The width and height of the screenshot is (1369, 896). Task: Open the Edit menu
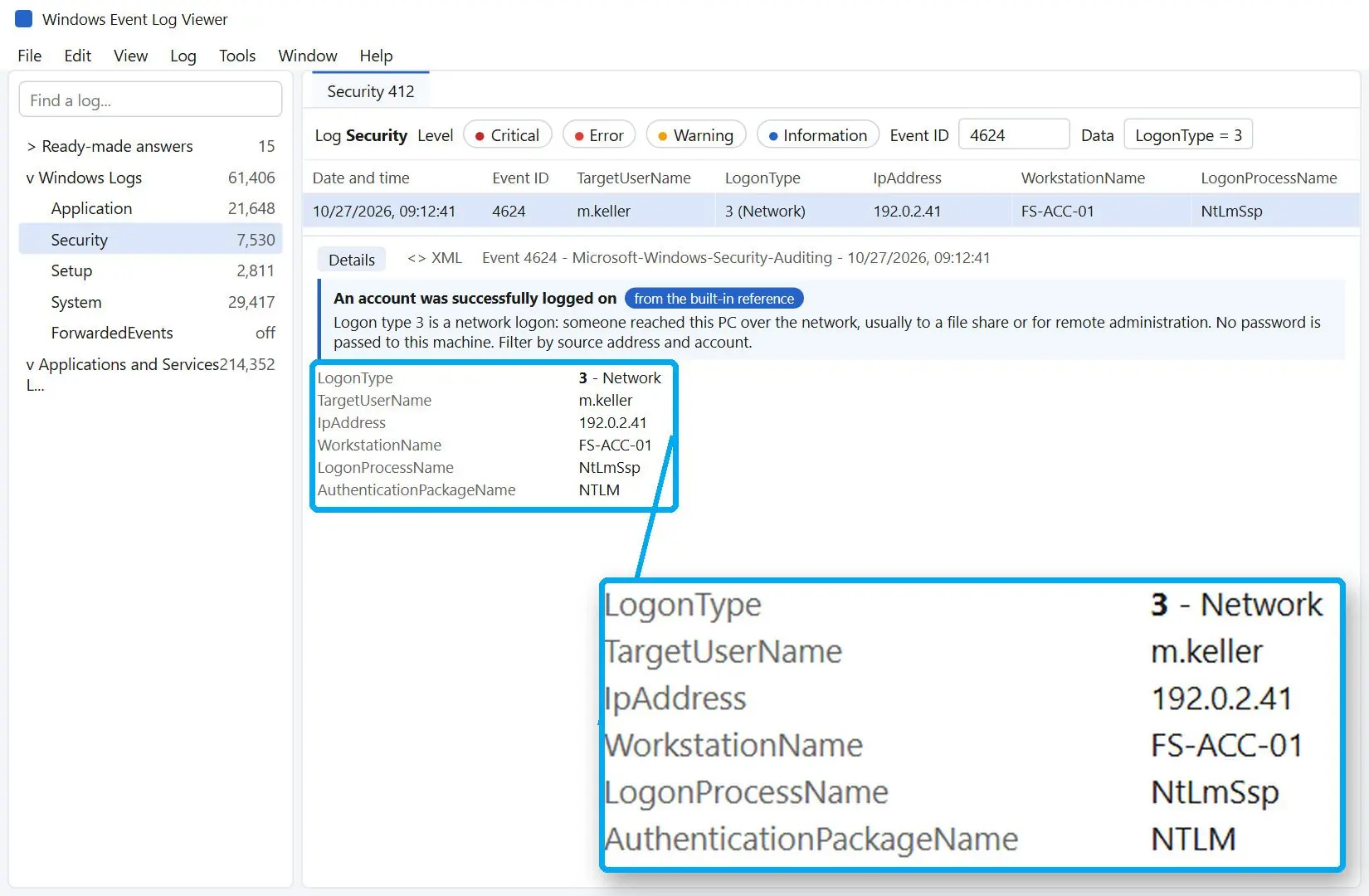[77, 56]
